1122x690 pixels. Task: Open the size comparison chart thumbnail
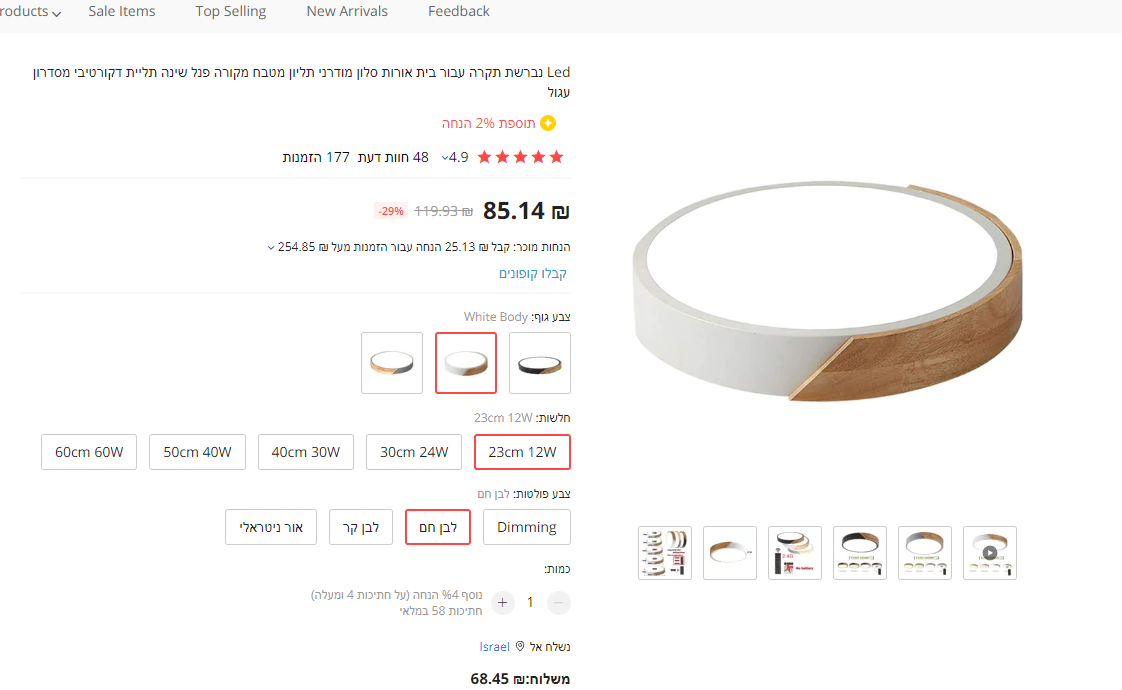[665, 552]
